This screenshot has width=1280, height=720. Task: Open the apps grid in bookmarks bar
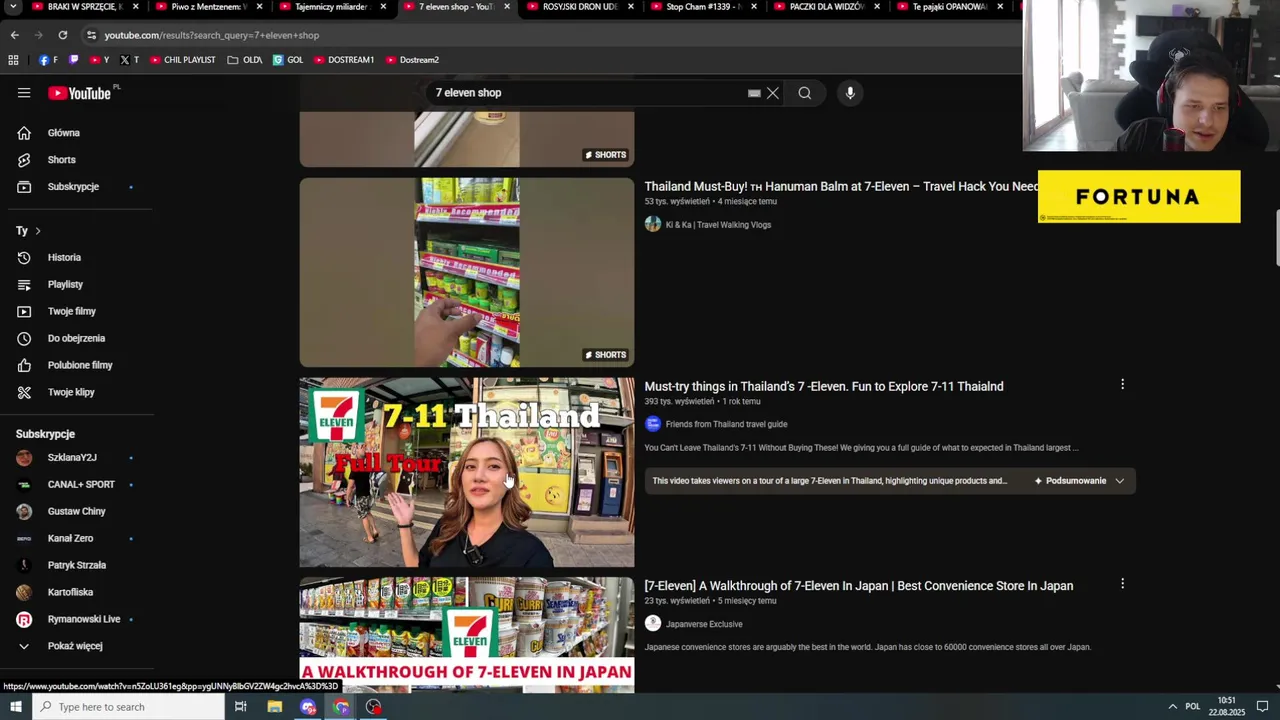(x=13, y=60)
